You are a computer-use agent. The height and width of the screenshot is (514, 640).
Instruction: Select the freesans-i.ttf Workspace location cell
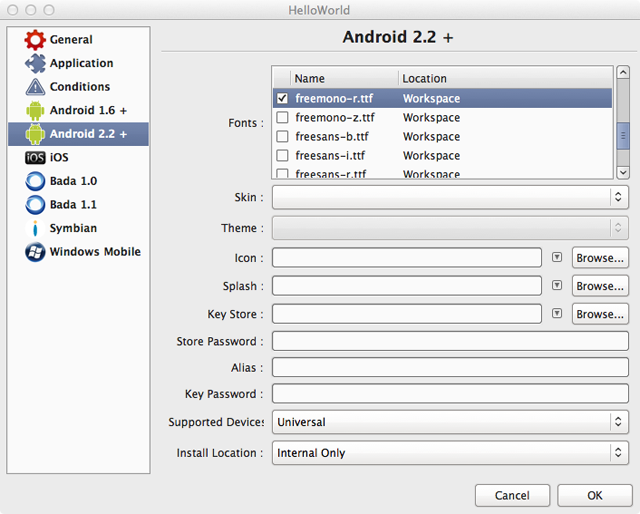(x=431, y=156)
